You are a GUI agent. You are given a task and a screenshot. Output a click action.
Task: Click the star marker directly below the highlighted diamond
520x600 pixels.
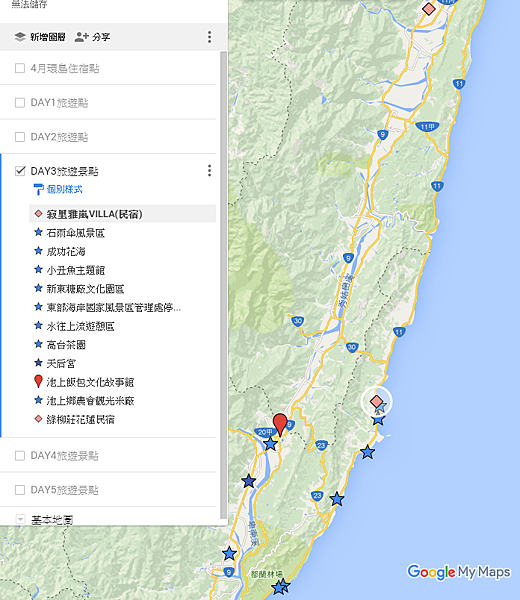pyautogui.click(x=378, y=419)
